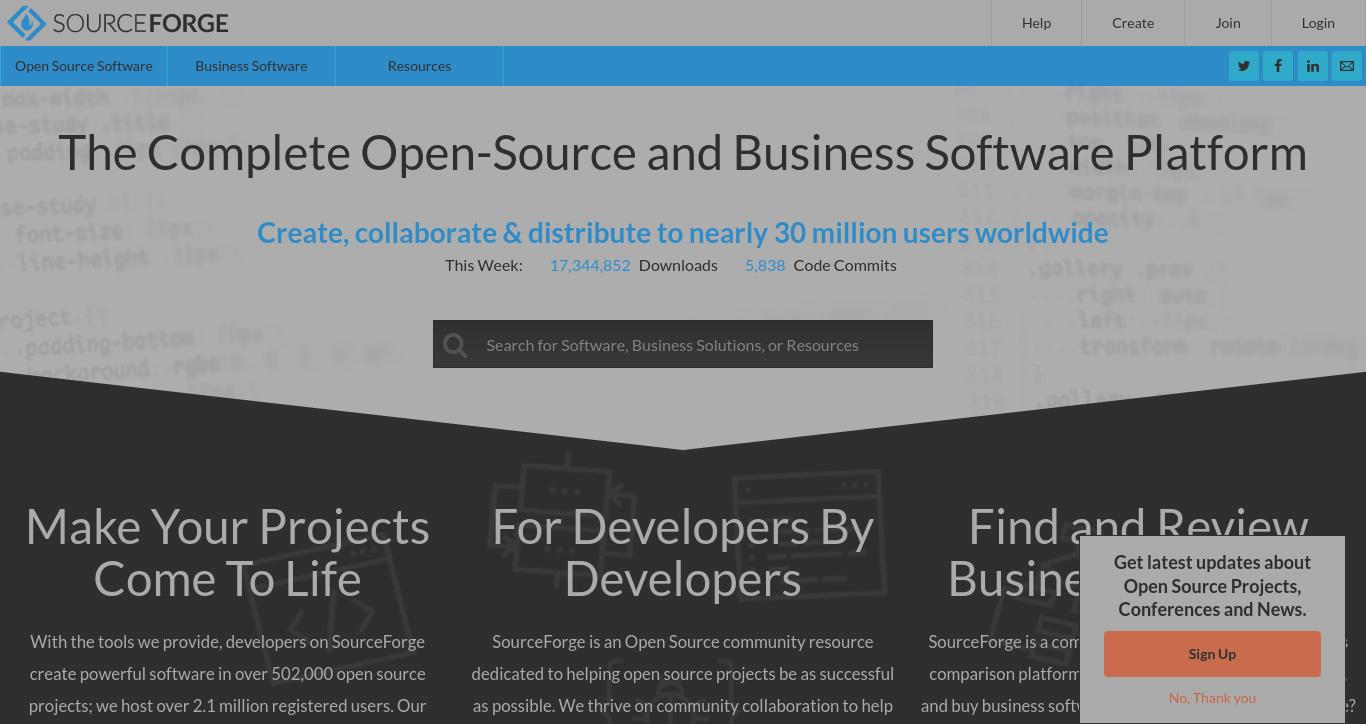Click the 'Downloads' label text
This screenshot has width=1366, height=724.
[x=678, y=265]
